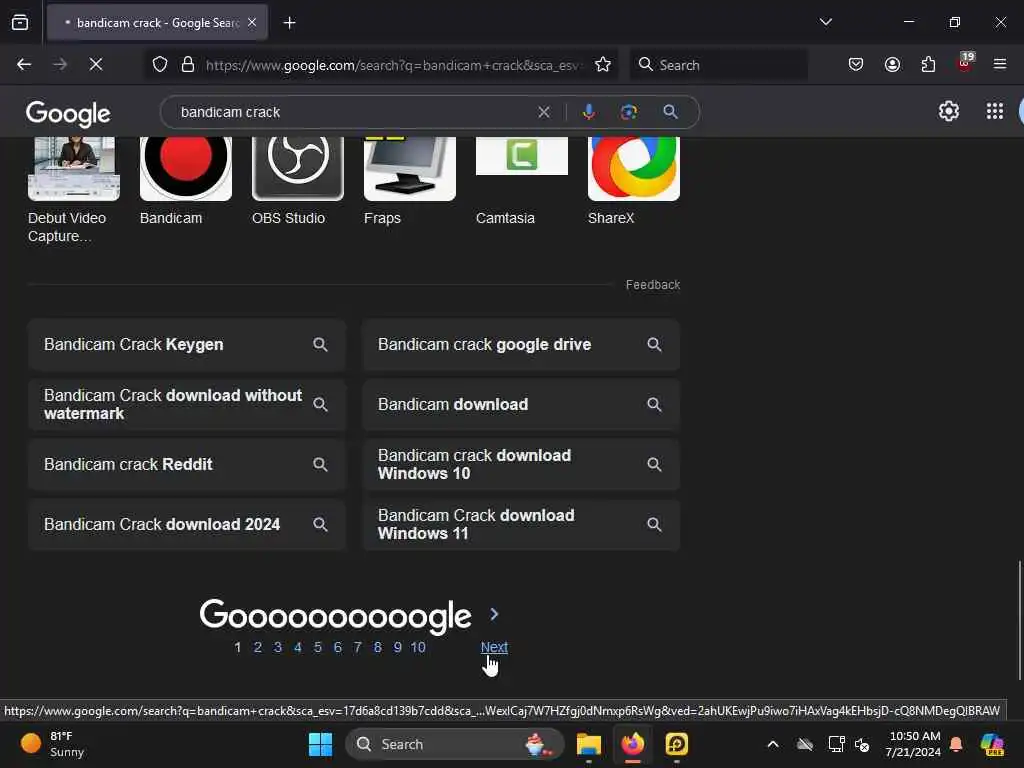1024x768 pixels.
Task: Go to results page 9
Action: 397,647
